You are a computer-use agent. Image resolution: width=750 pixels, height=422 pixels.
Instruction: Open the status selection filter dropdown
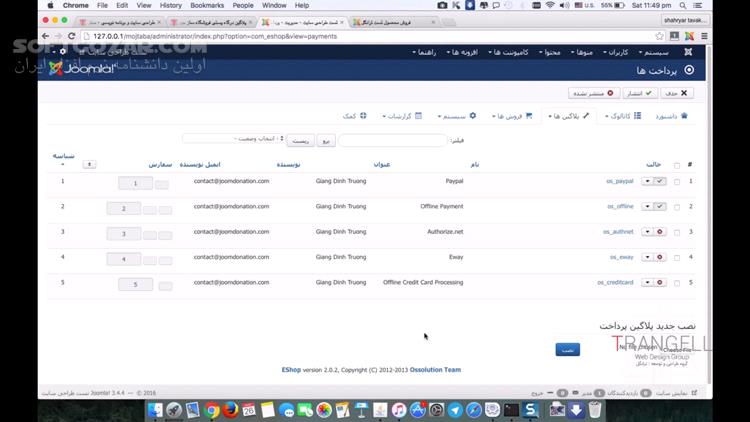233,139
